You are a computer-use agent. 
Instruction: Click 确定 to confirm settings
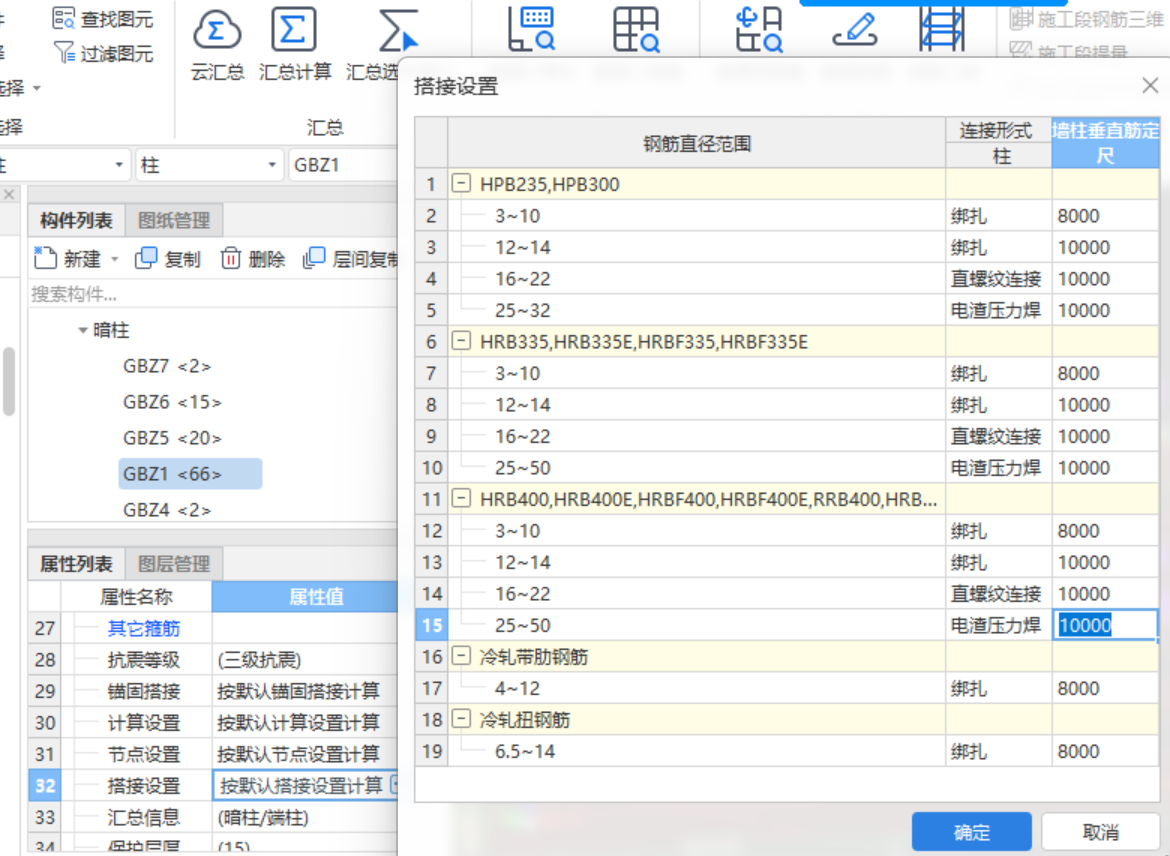tap(972, 831)
